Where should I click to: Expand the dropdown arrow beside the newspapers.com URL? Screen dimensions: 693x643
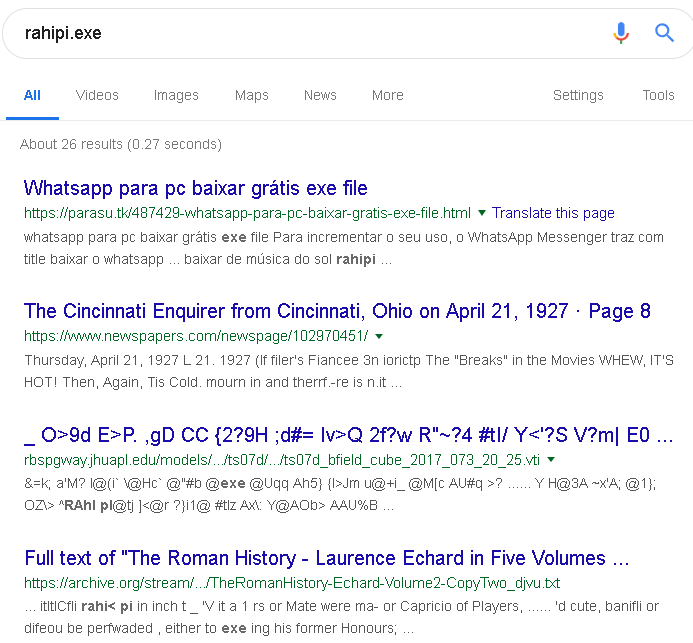(x=379, y=336)
